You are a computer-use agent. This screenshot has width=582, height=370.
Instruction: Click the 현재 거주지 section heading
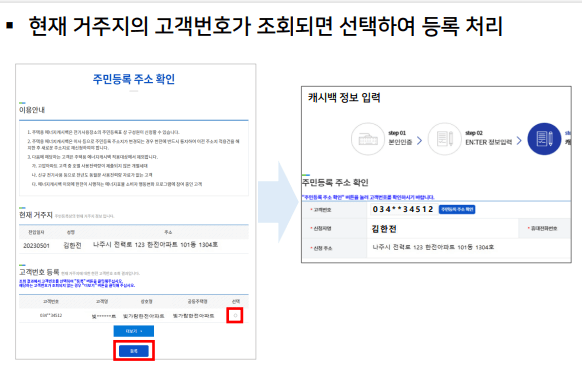[x=36, y=215]
